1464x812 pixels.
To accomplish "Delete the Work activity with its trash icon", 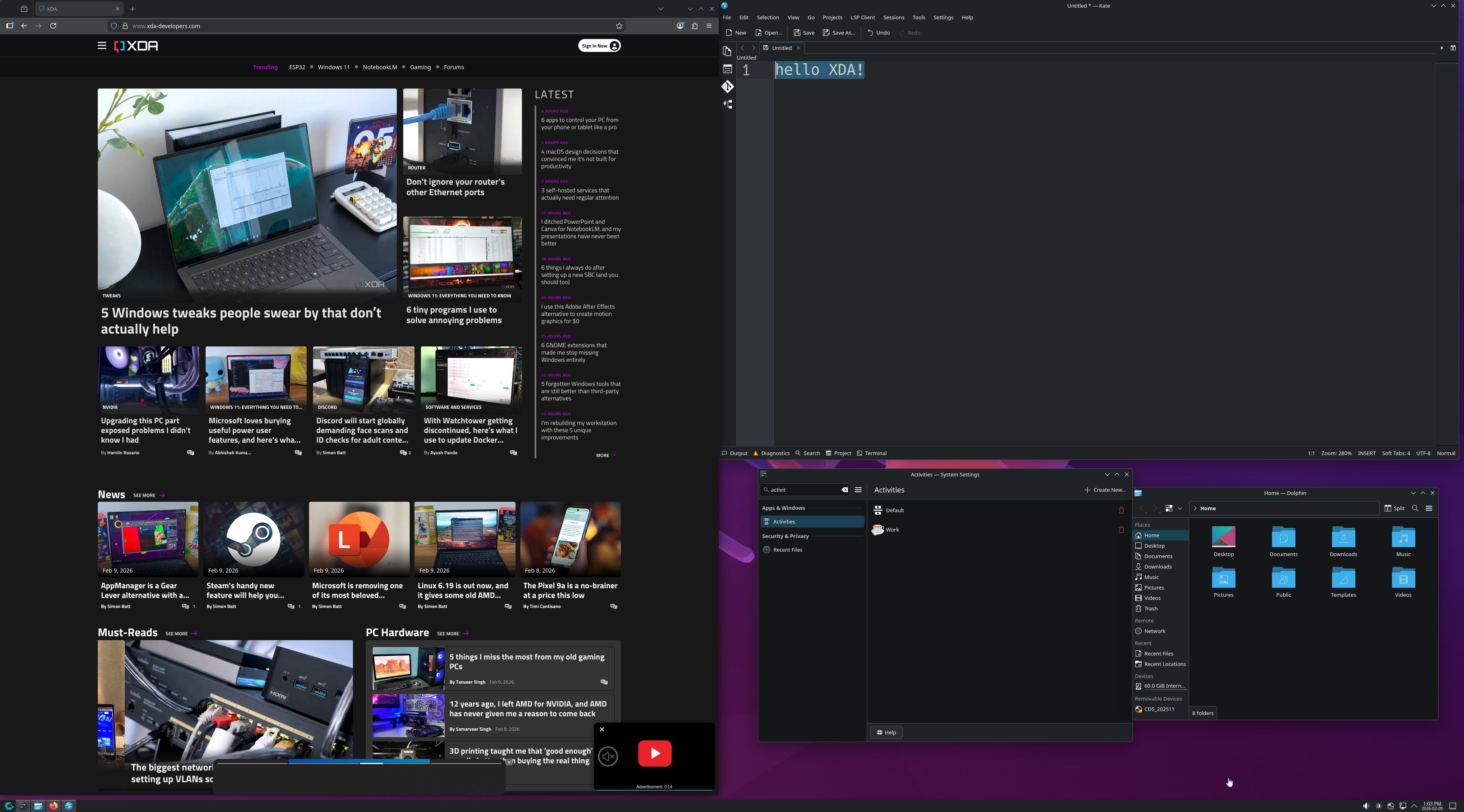I will pos(1121,530).
